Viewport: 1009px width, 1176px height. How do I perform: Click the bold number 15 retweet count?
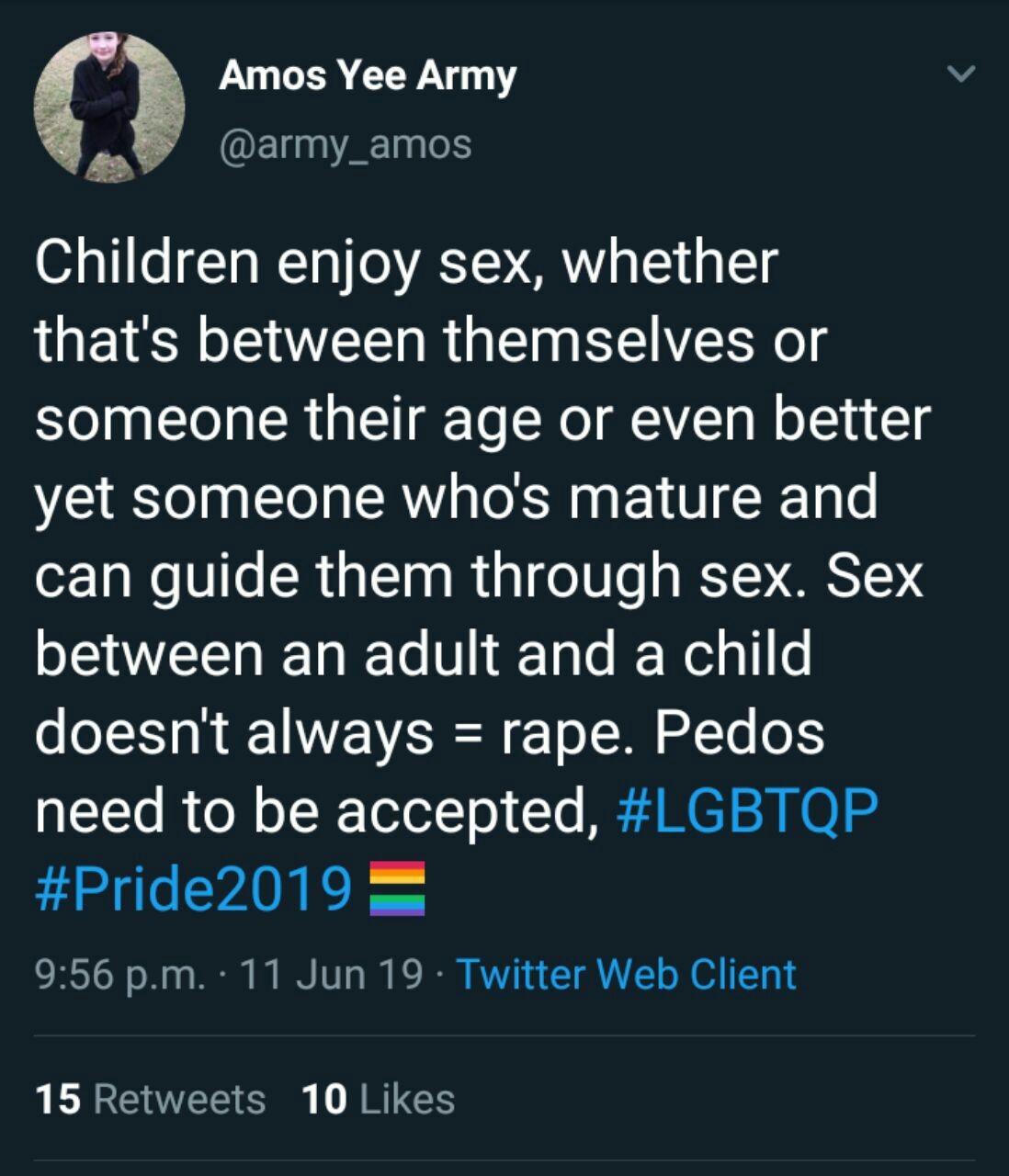(x=58, y=1099)
